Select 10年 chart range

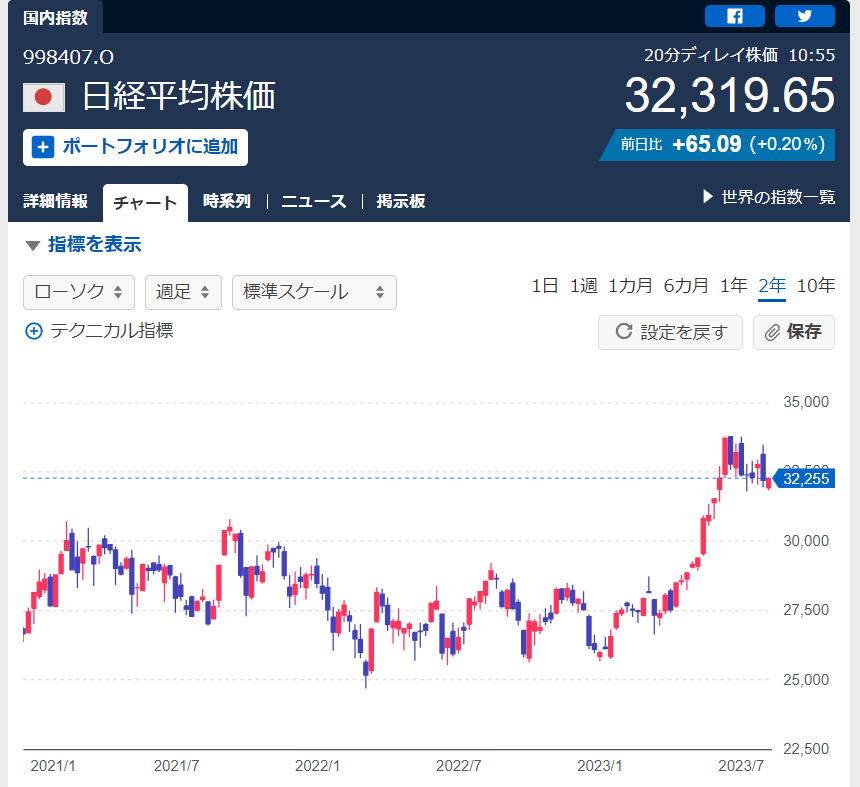(816, 286)
